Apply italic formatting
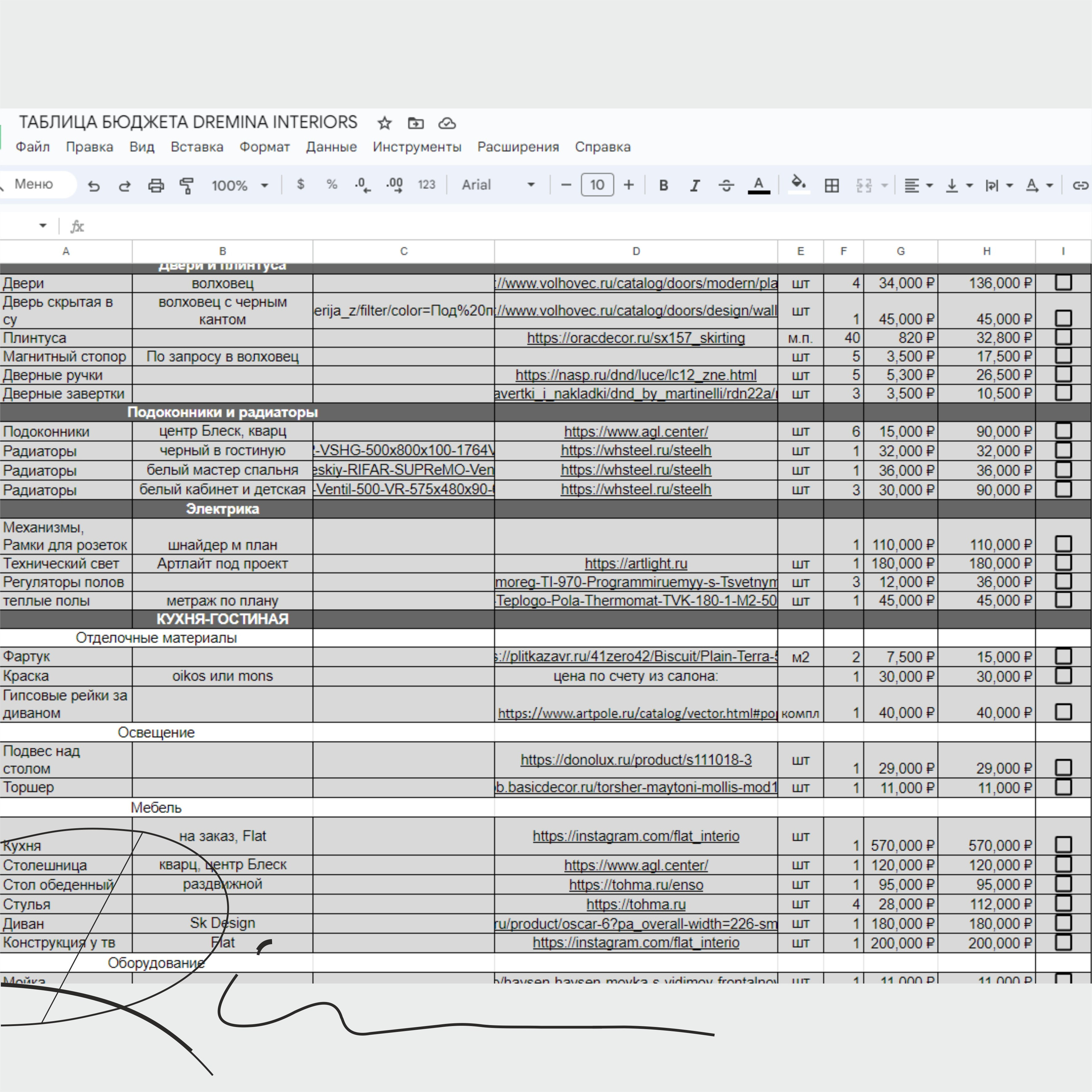This screenshot has height=1092, width=1092. 694,186
